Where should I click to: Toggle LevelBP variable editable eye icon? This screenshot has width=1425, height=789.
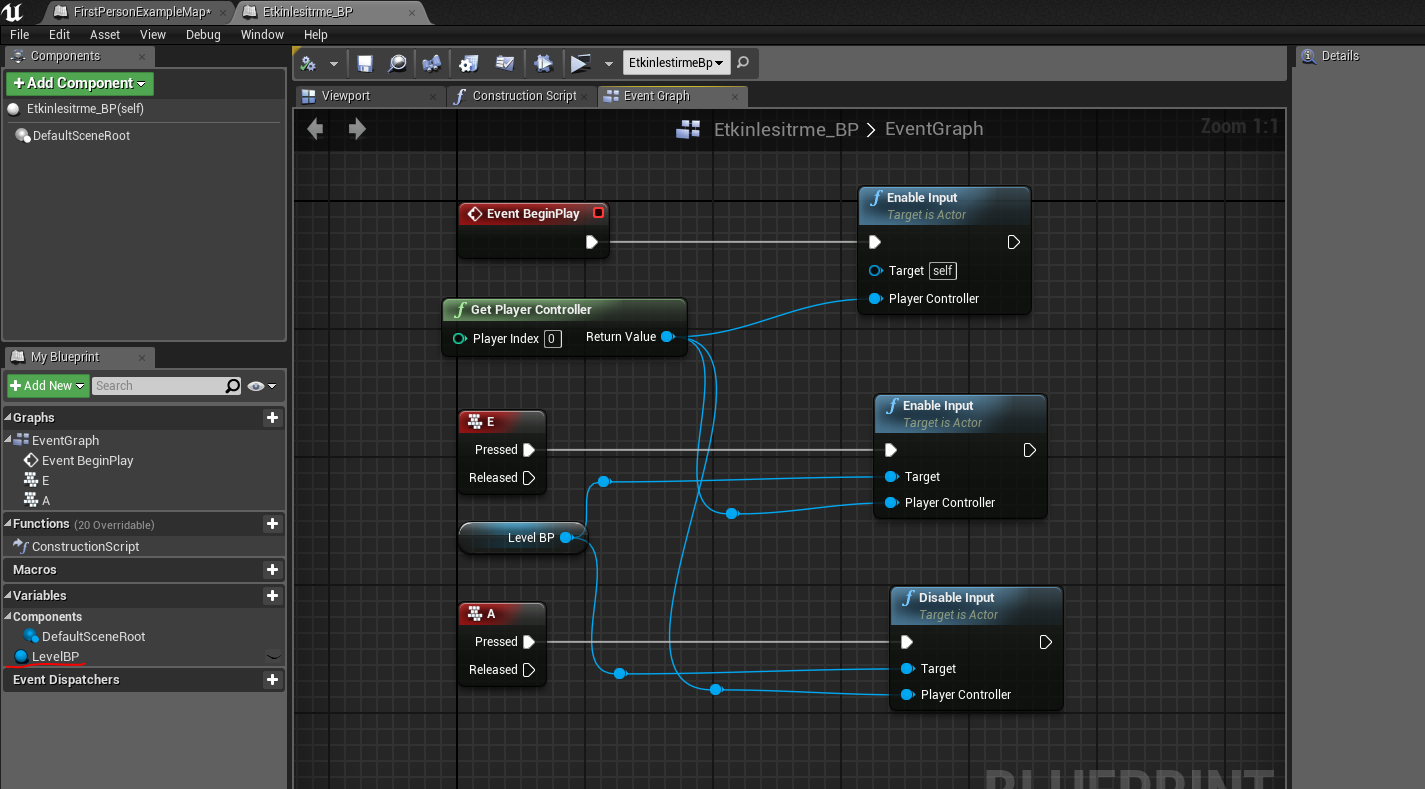[x=272, y=657]
